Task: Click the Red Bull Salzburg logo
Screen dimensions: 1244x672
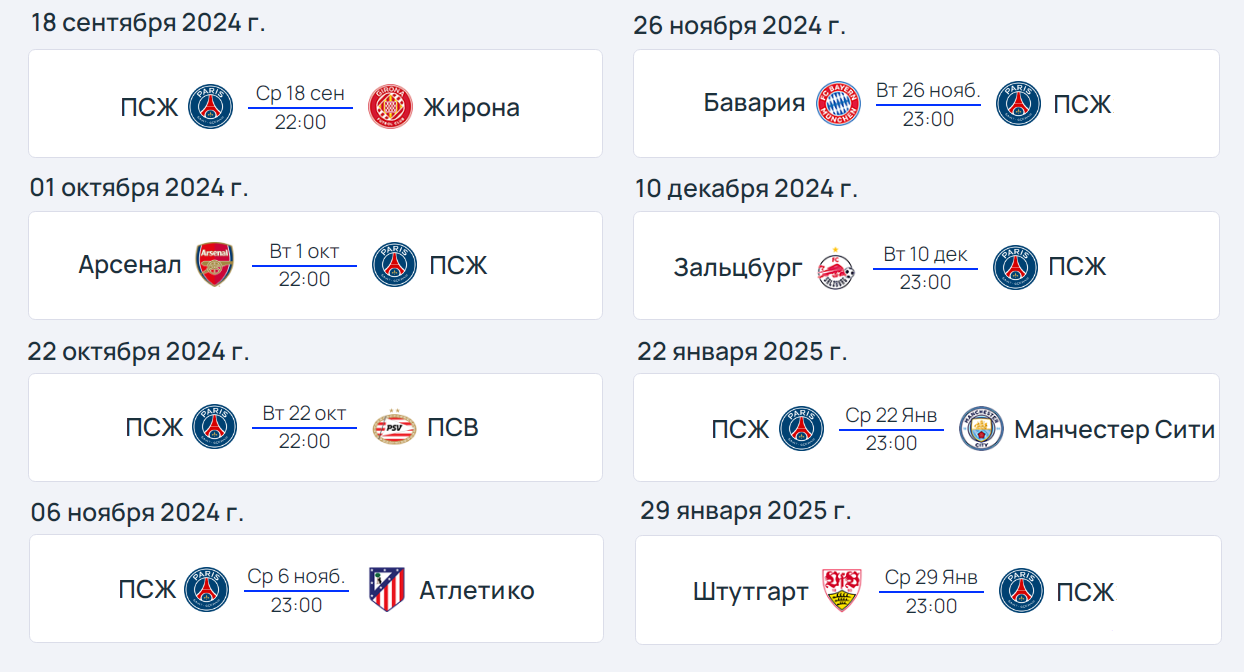Action: click(x=835, y=267)
